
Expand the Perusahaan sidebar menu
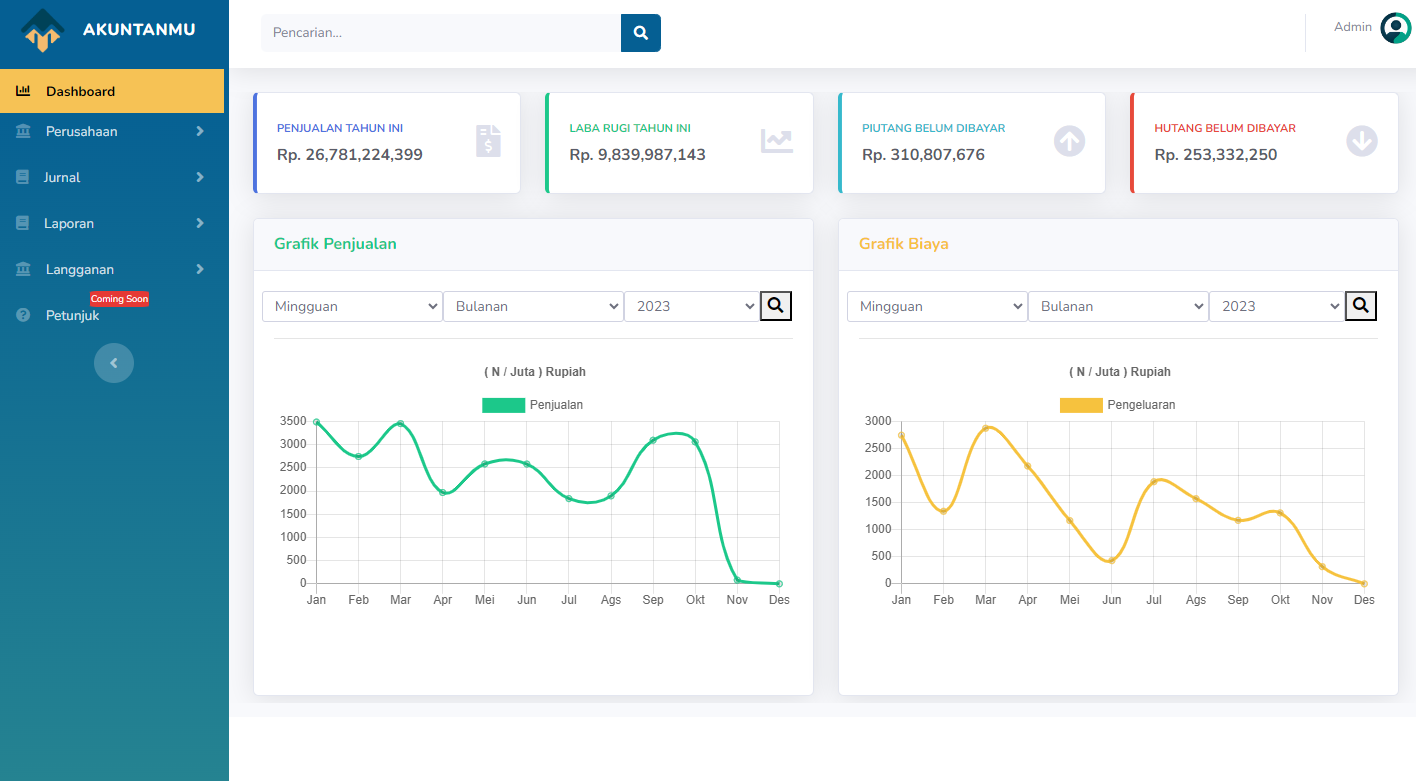pyautogui.click(x=112, y=131)
